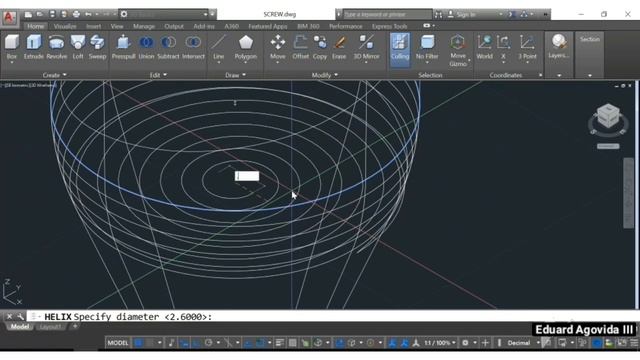Add a new layout with plus button
640x360 pixels.
[x=75, y=327]
